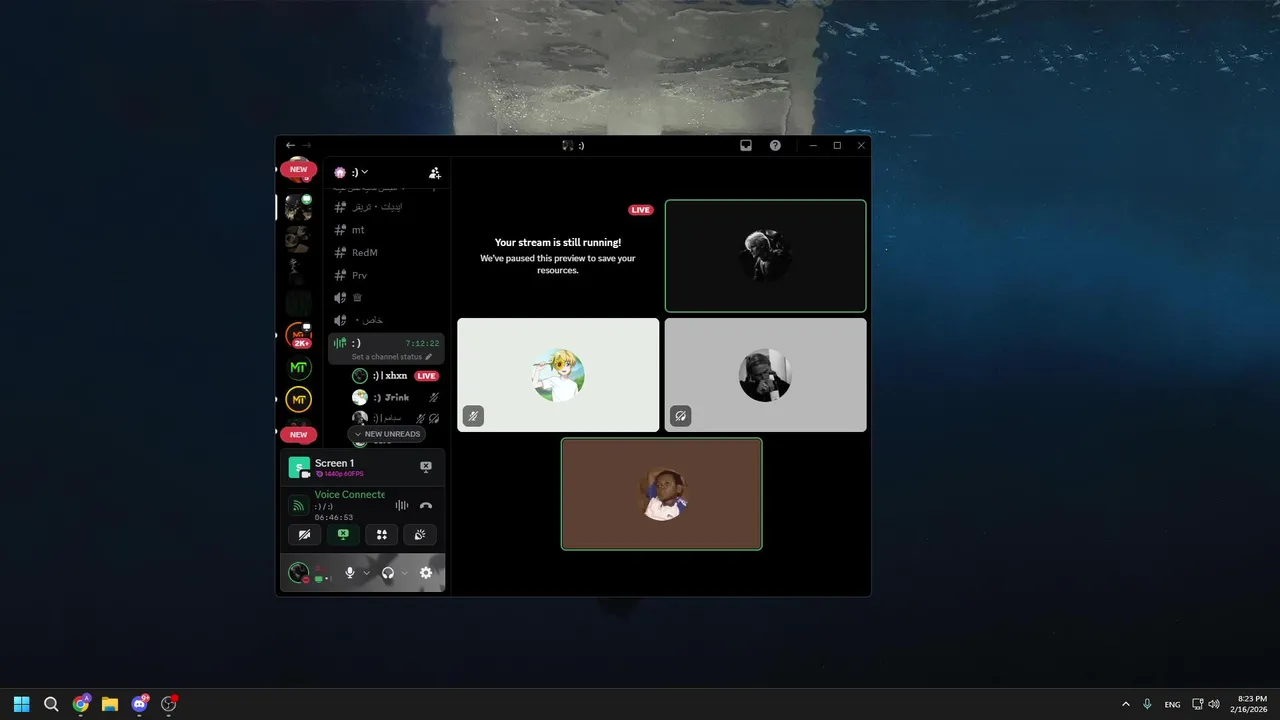This screenshot has width=1280, height=720.
Task: Turn on camera
Action: [304, 535]
